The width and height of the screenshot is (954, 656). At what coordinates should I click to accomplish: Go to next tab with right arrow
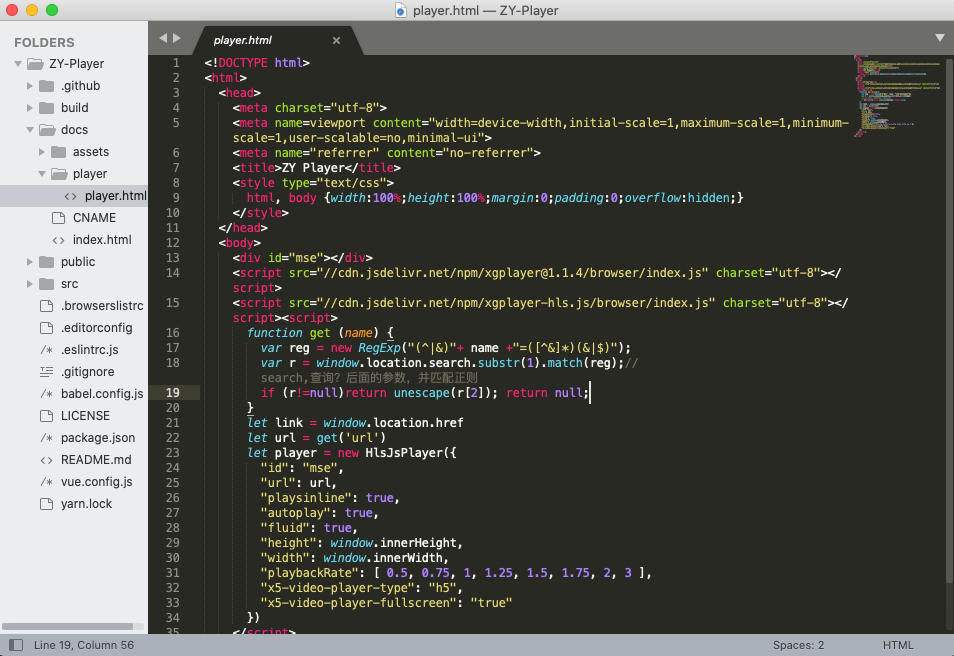coord(177,38)
